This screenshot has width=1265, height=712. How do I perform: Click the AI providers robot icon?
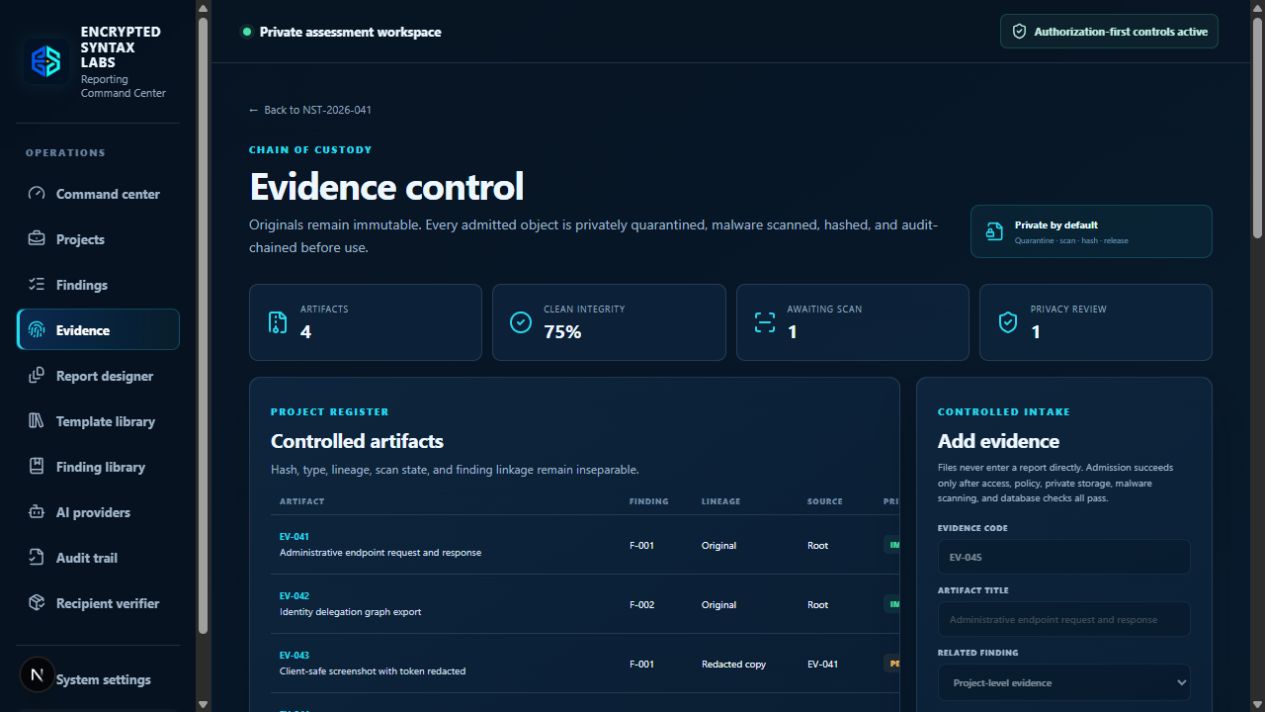tap(37, 512)
